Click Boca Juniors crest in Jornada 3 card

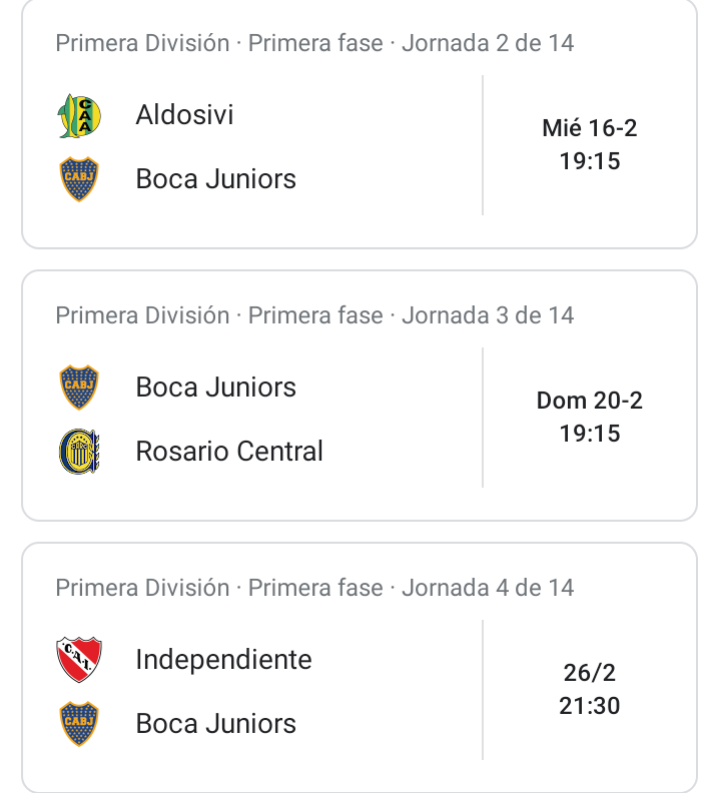[79, 387]
